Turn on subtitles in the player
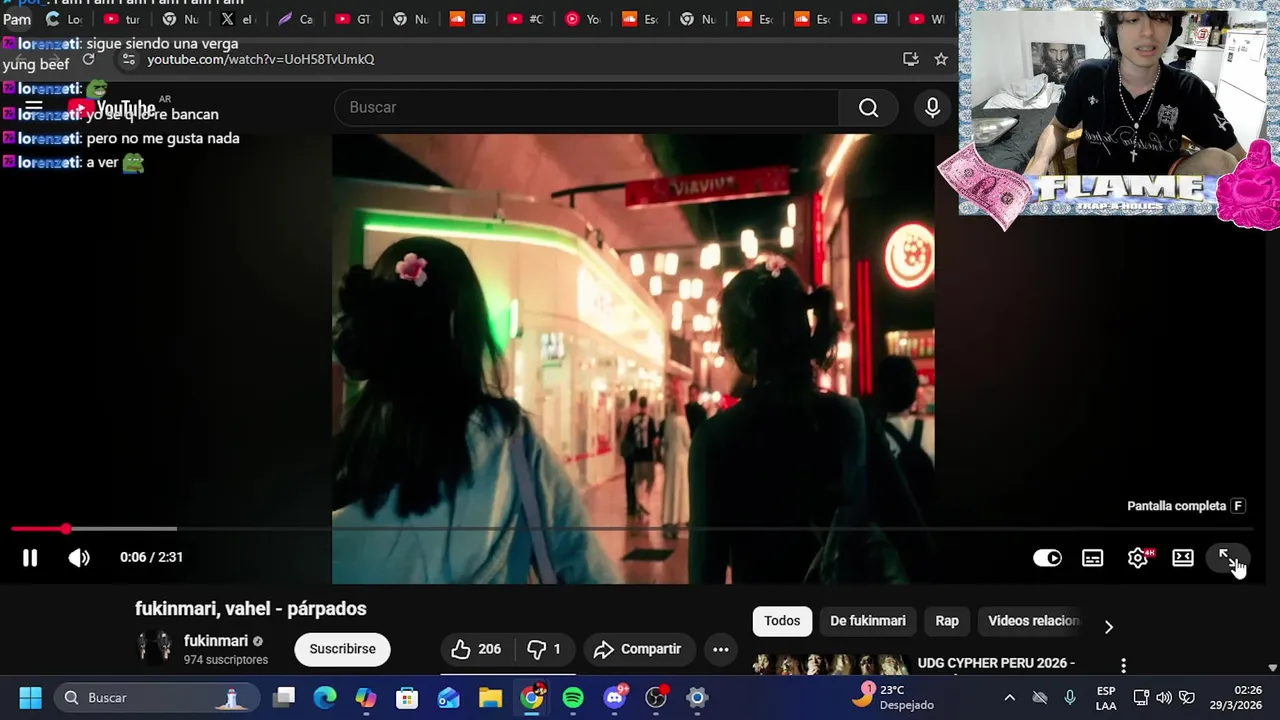Viewport: 1280px width, 720px height. (x=1092, y=558)
